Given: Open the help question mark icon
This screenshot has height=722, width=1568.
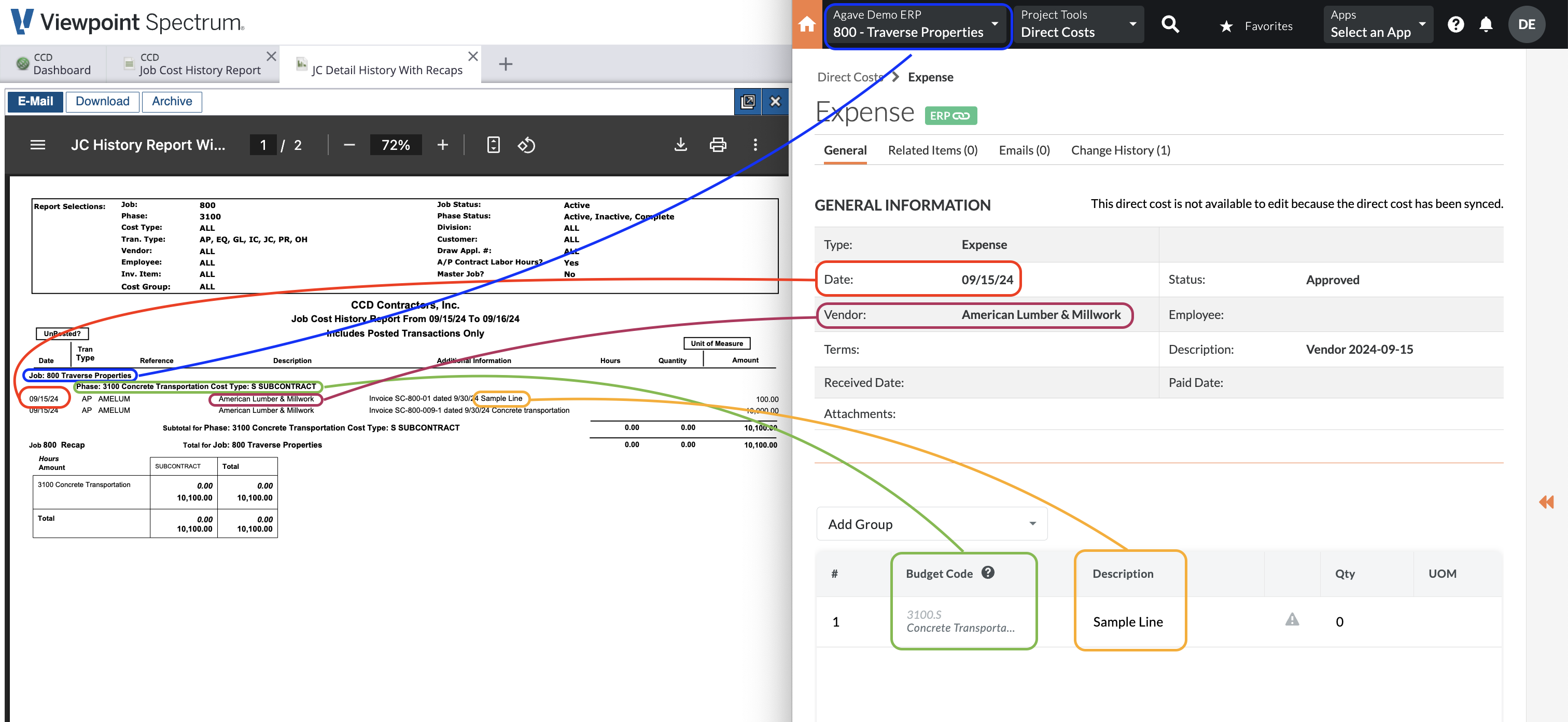Looking at the screenshot, I should point(1455,24).
